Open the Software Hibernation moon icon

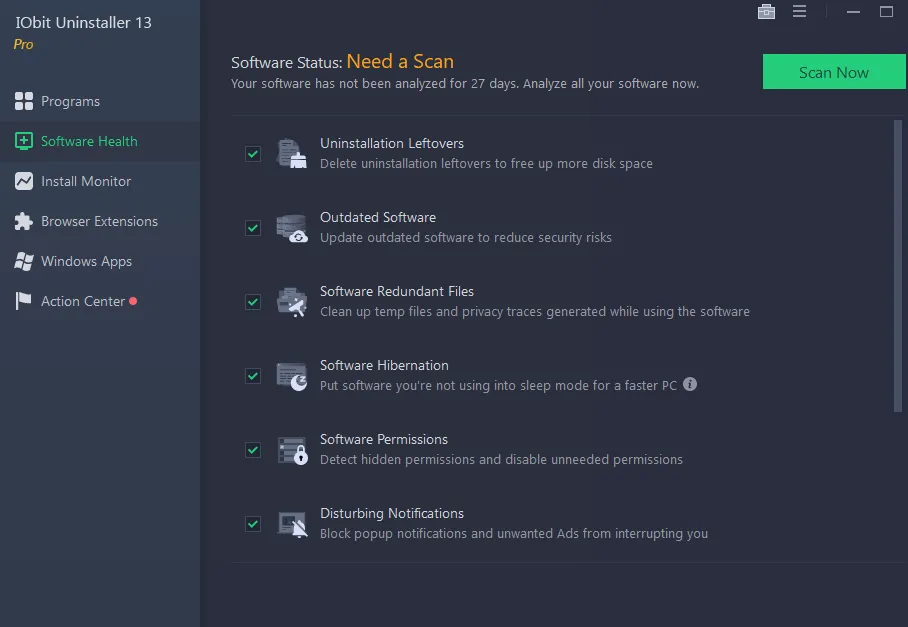(x=291, y=375)
